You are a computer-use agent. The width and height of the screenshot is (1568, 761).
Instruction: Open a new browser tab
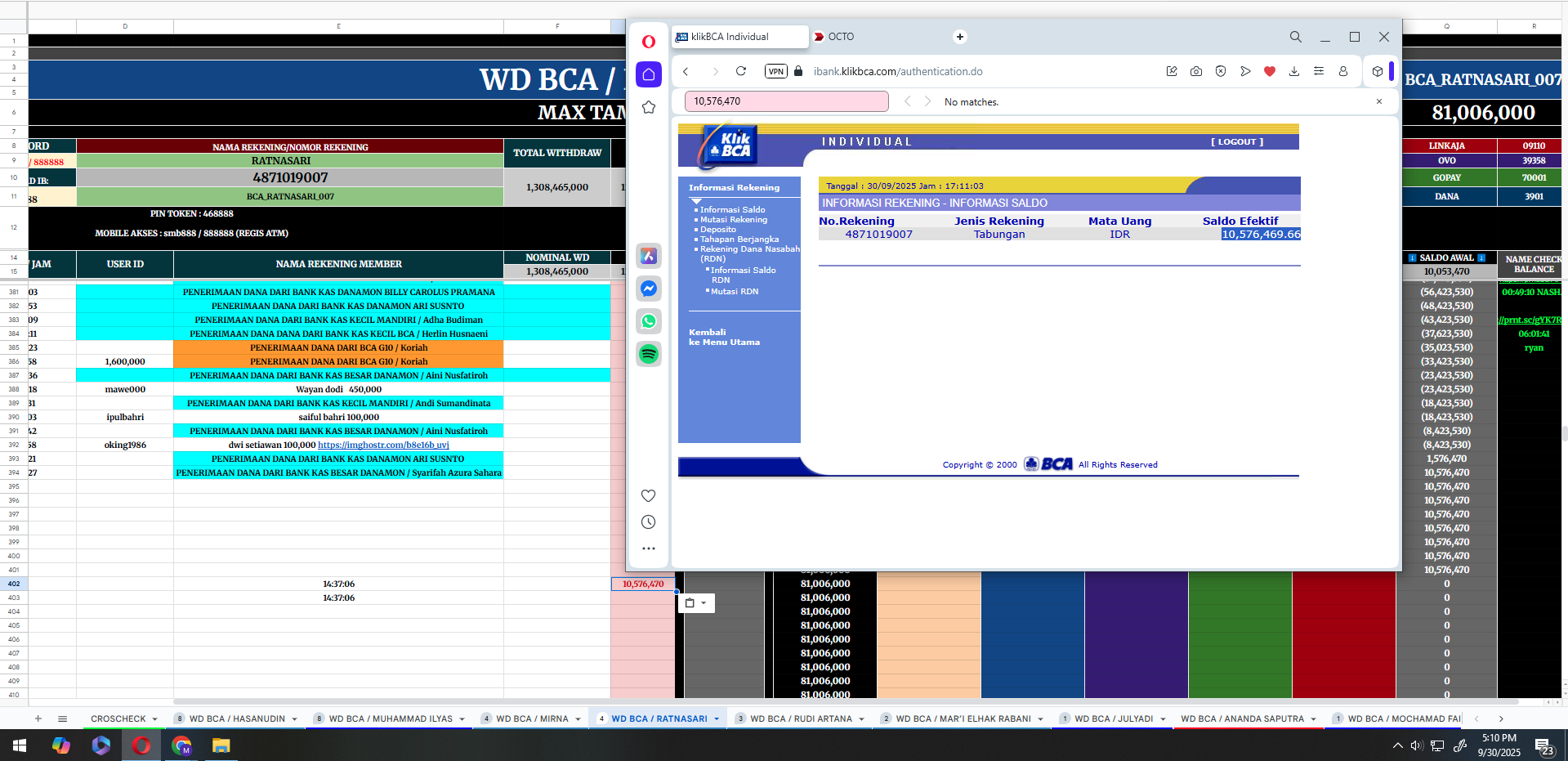pos(960,37)
